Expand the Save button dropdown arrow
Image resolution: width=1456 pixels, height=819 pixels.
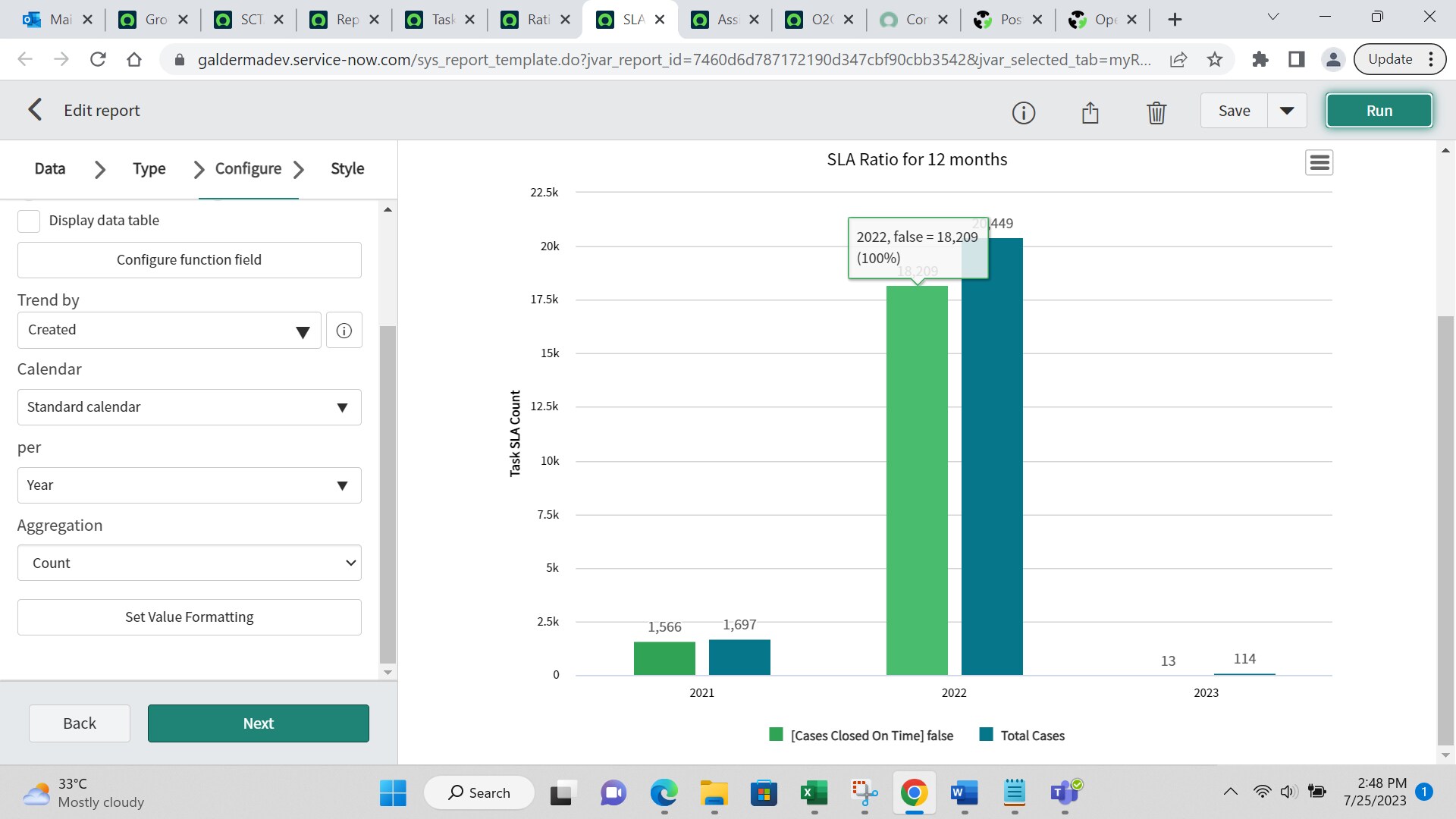coord(1287,110)
